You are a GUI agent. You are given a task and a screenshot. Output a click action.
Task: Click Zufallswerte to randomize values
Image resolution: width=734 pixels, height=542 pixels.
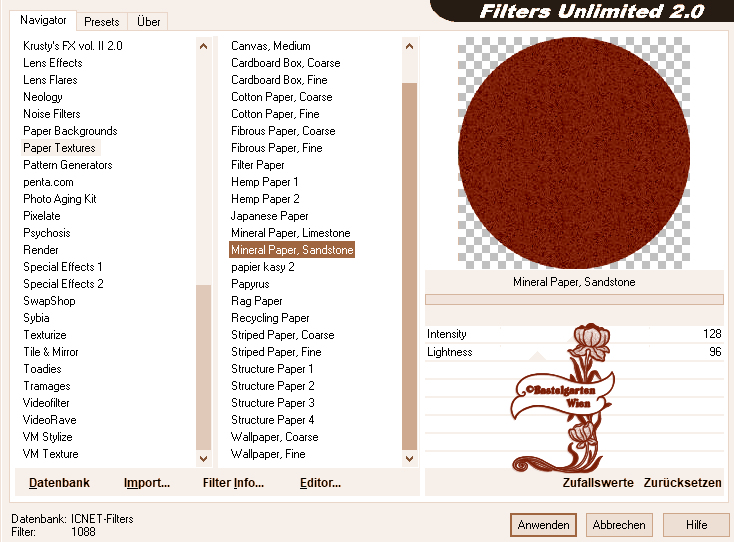click(598, 483)
